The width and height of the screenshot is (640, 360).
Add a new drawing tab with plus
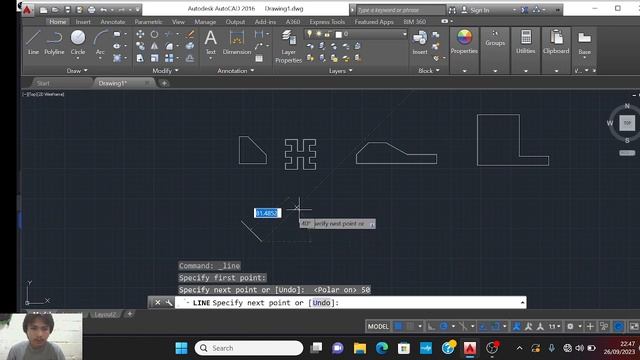click(x=164, y=83)
